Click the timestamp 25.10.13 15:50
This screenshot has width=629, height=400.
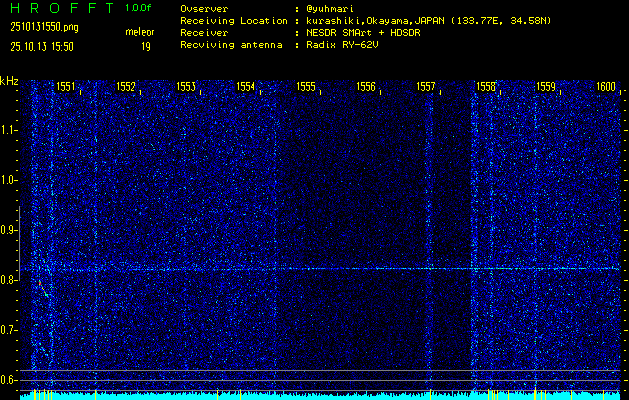pos(42,47)
